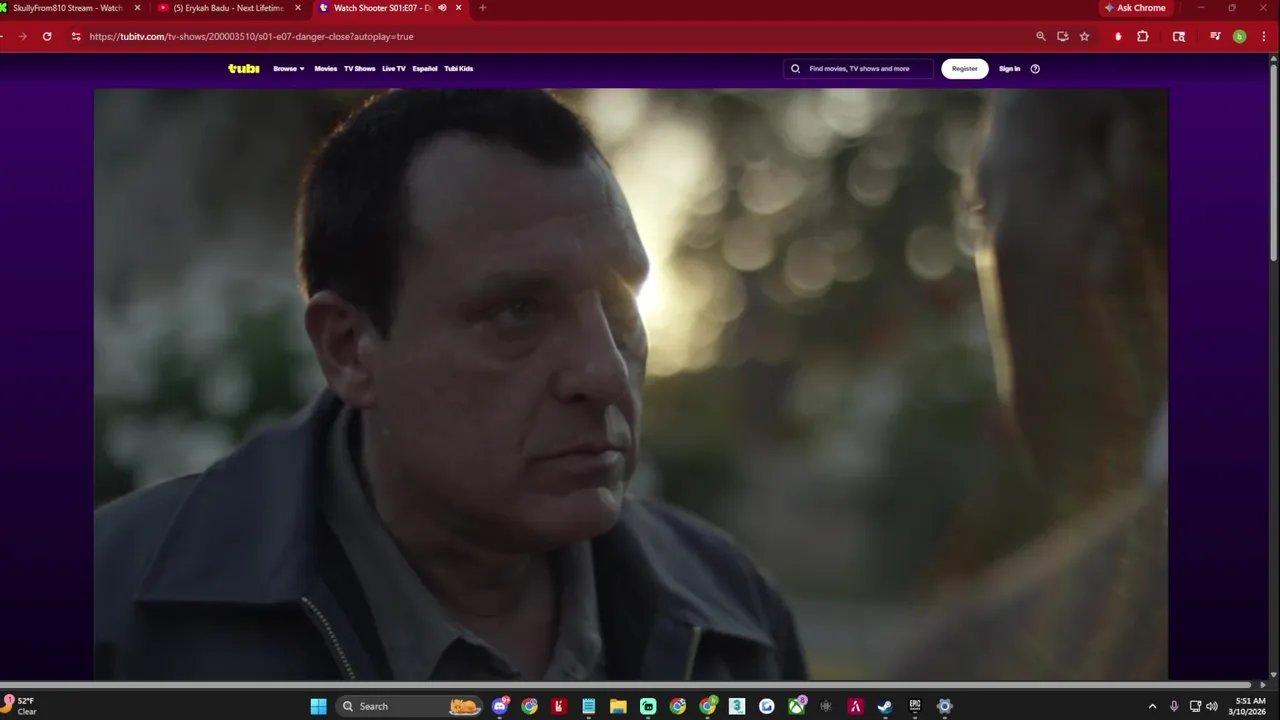
Task: Open the network tray icon
Action: pos(1195,706)
